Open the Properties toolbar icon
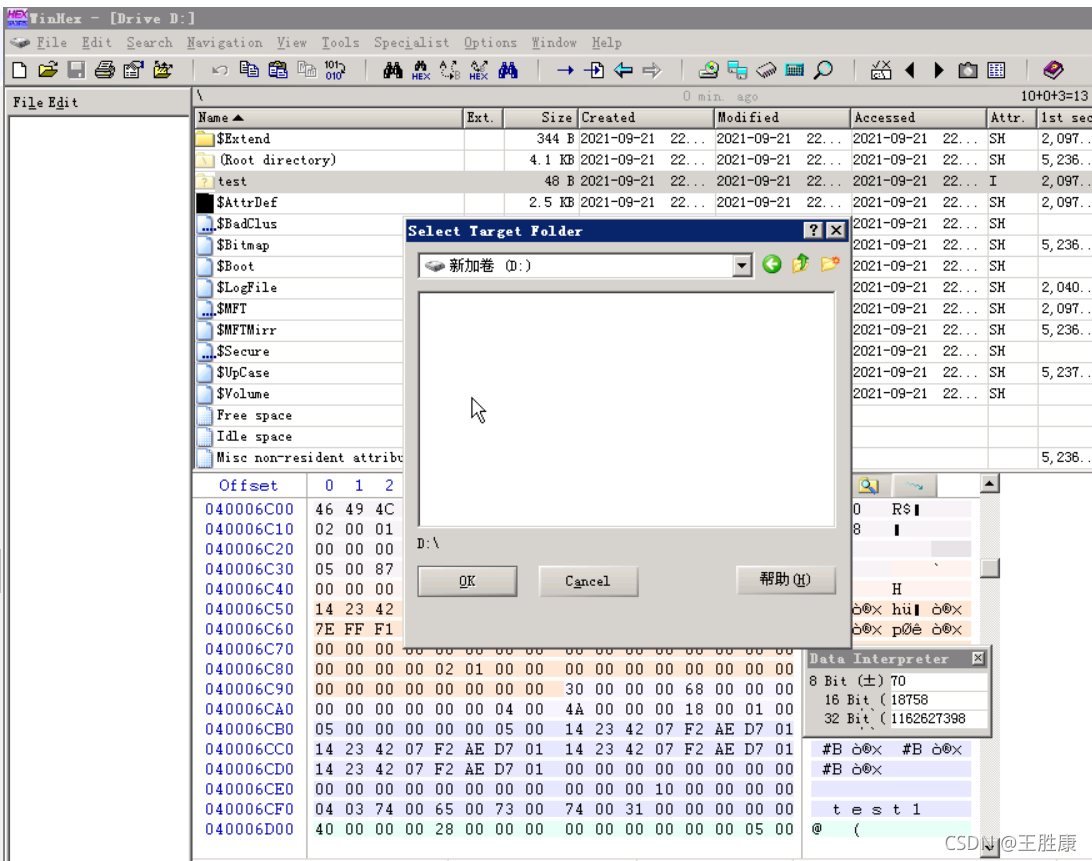The height and width of the screenshot is (861, 1092). 133,70
